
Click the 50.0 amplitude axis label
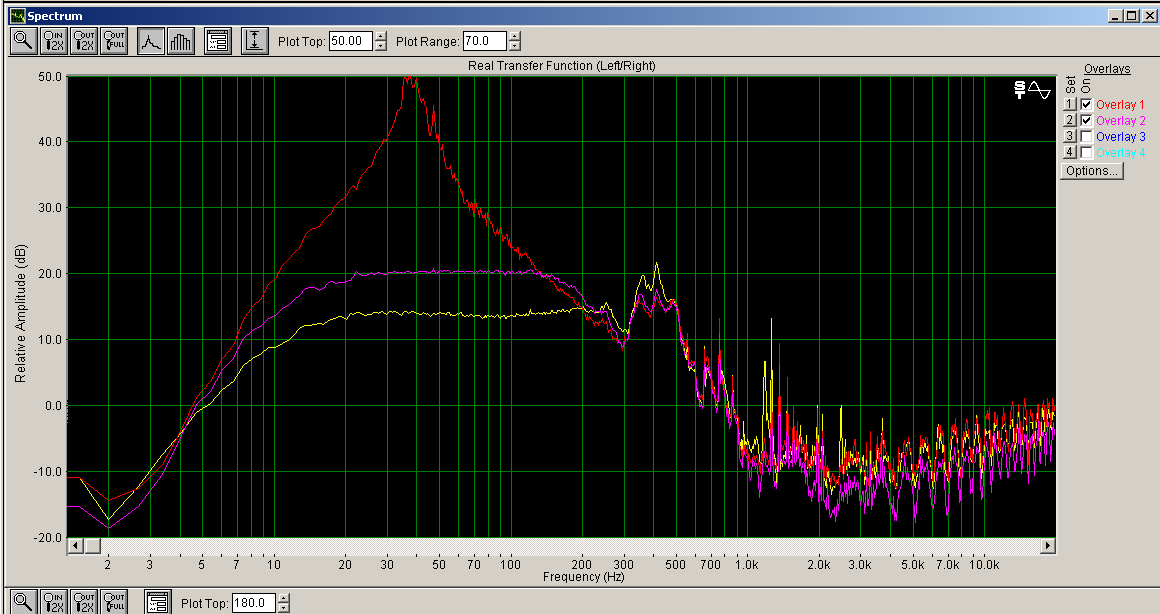(x=50, y=76)
